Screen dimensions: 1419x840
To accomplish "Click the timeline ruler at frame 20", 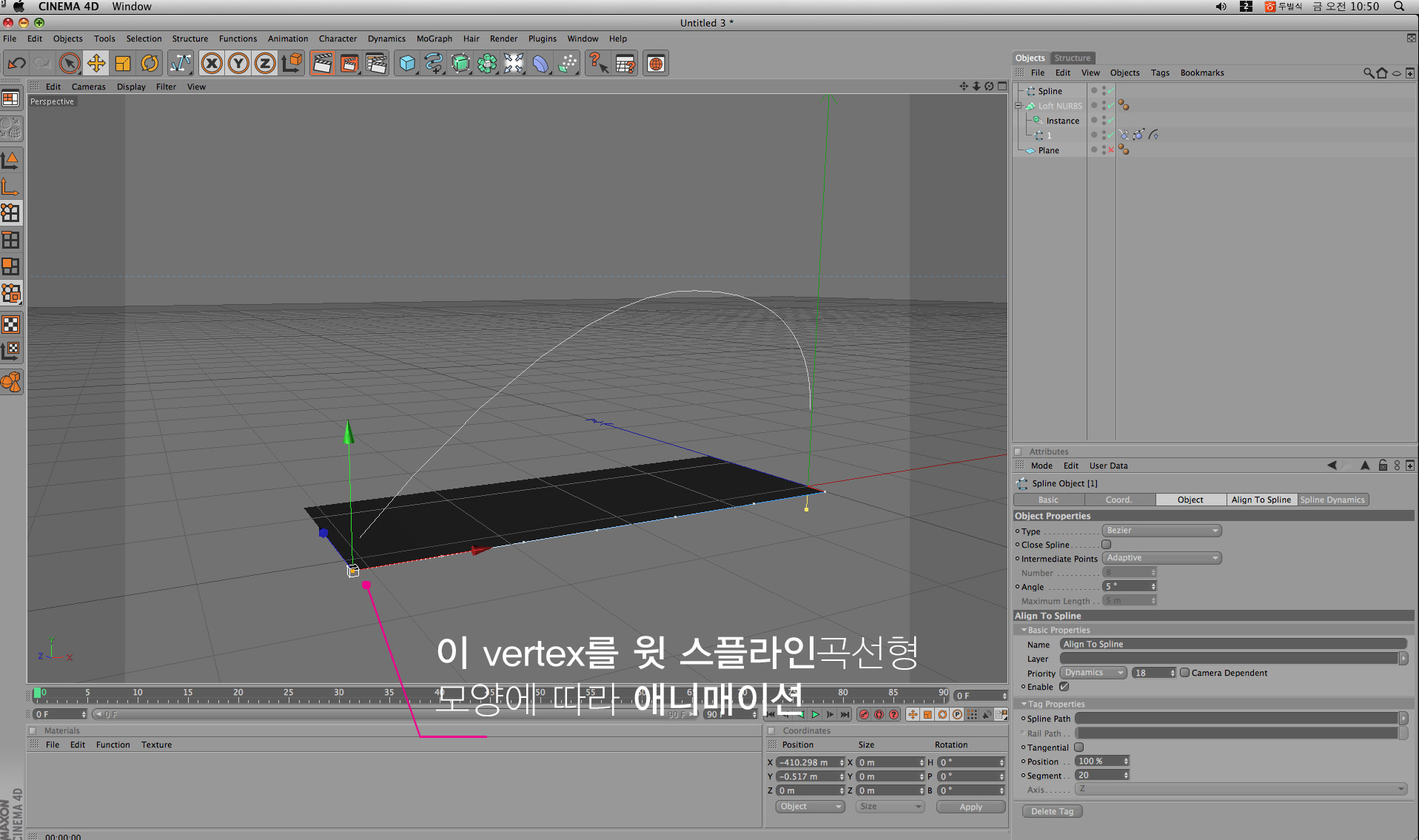I will pos(238,693).
